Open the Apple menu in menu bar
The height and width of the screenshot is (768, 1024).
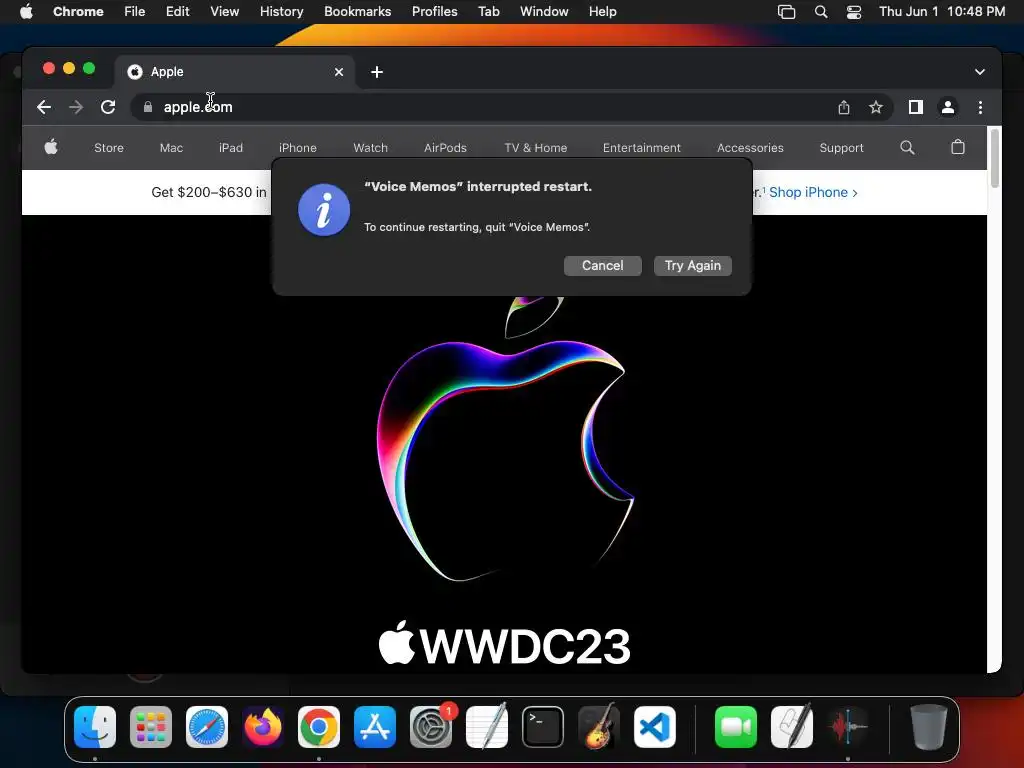tap(26, 12)
